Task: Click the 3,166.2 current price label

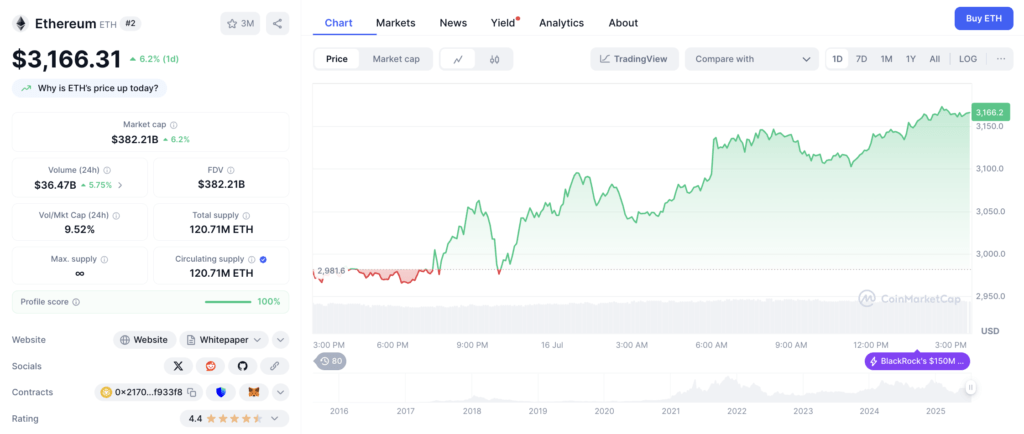Action: (x=991, y=113)
